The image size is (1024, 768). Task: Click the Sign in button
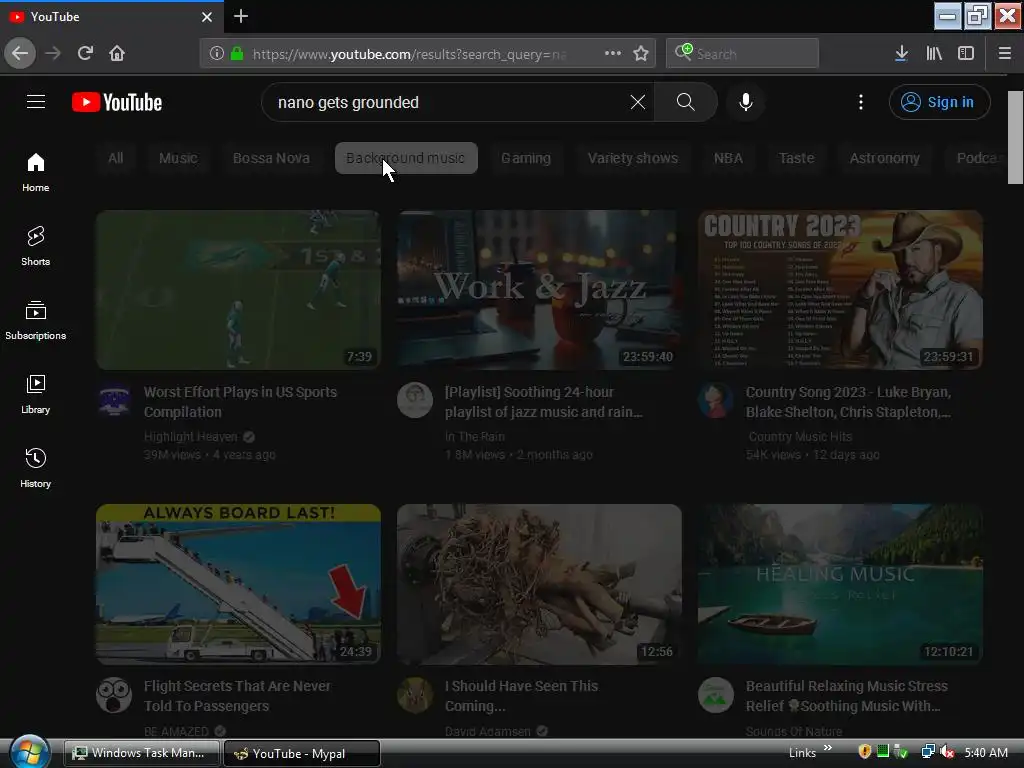[x=939, y=102]
